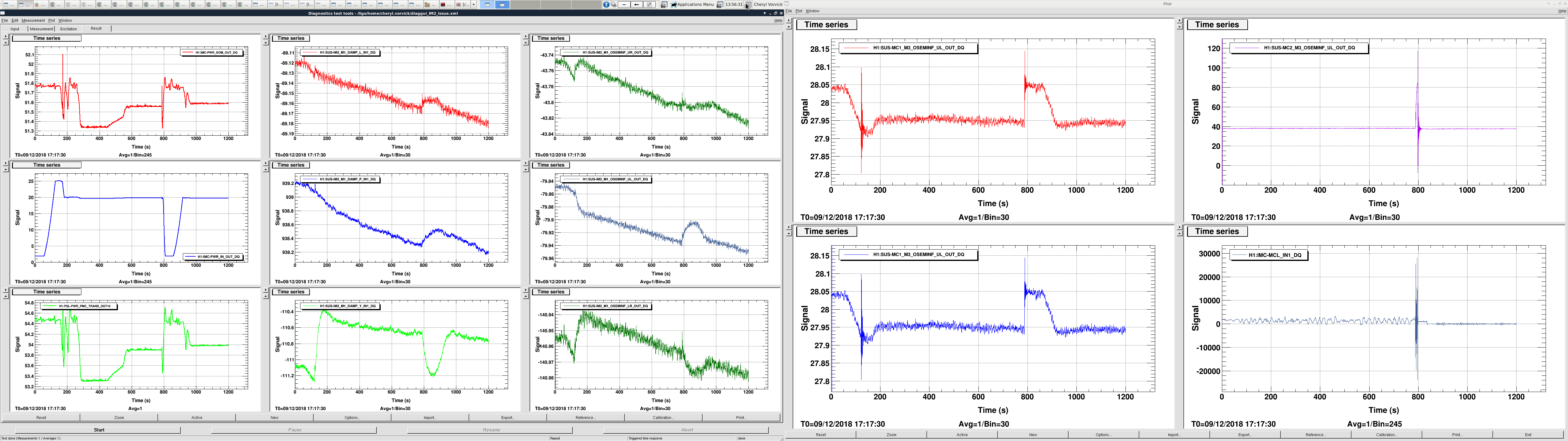Screen dimensions: 1568x441
Task: Click the printer icon beside Applications Menu
Action: [x=664, y=4]
